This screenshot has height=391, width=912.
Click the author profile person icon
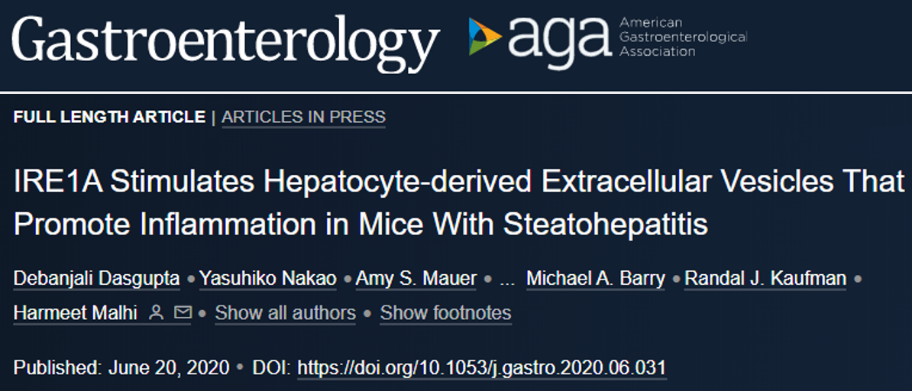click(156, 313)
